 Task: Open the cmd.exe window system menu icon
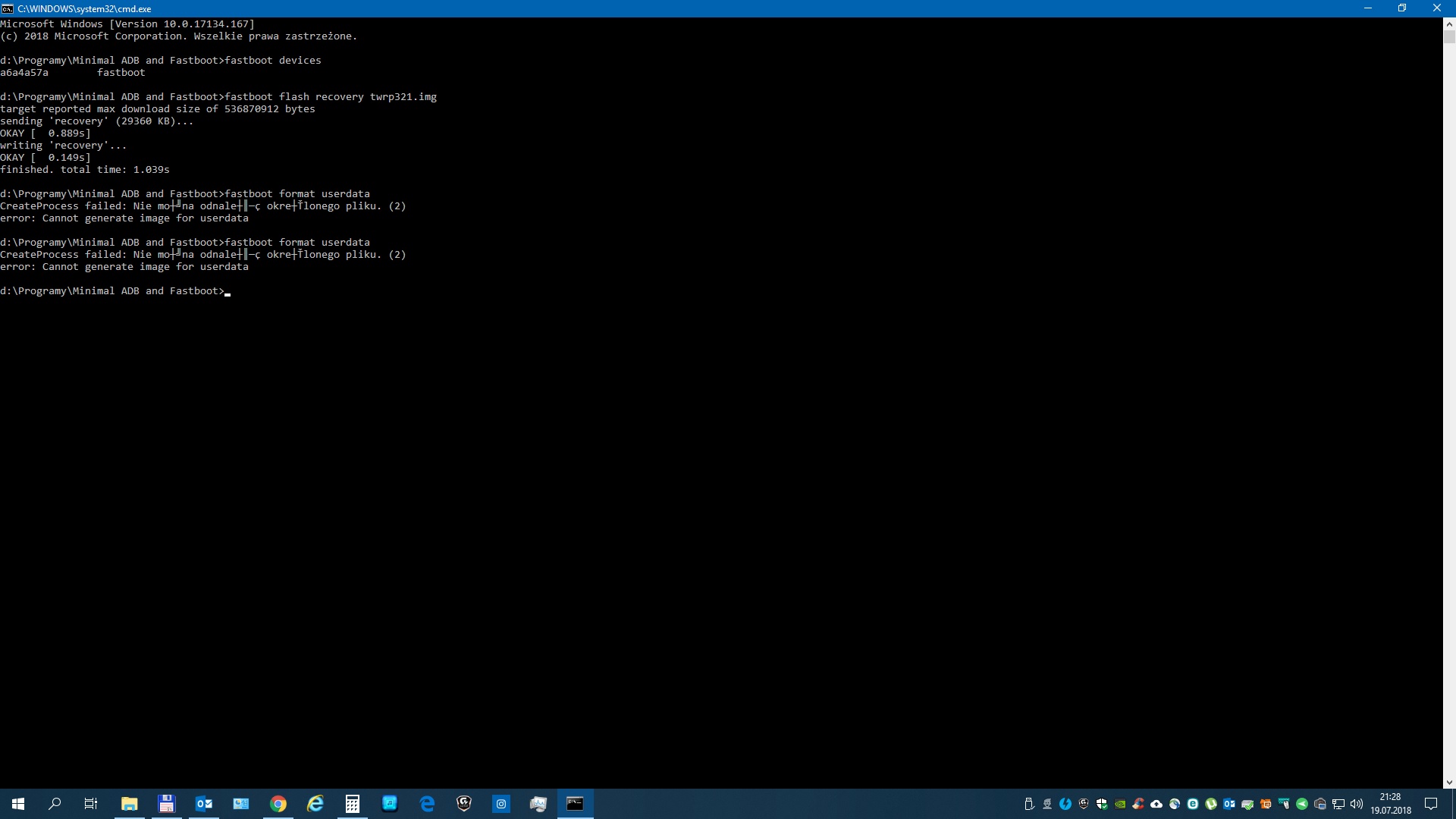[x=8, y=8]
